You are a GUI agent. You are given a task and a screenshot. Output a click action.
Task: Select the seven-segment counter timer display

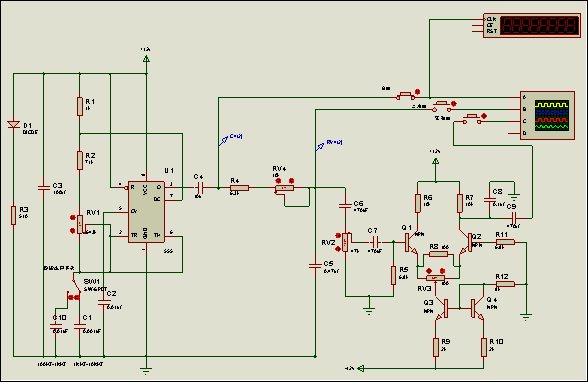[532, 25]
